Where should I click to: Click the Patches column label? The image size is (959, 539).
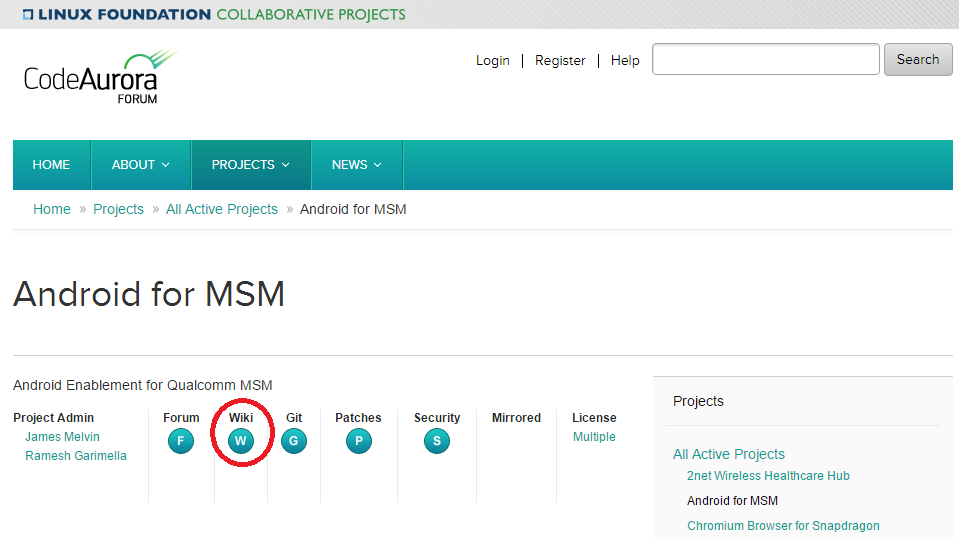coord(358,418)
